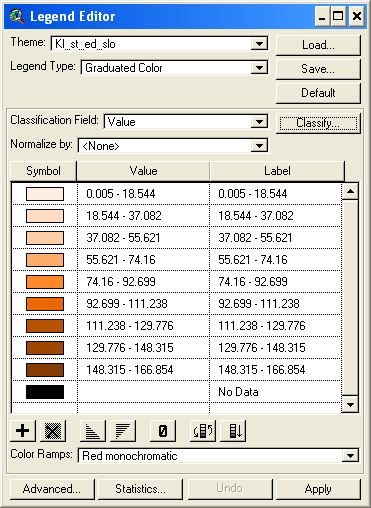Select the black No Data swatch
This screenshot has height=508, width=371.
pyautogui.click(x=45, y=392)
